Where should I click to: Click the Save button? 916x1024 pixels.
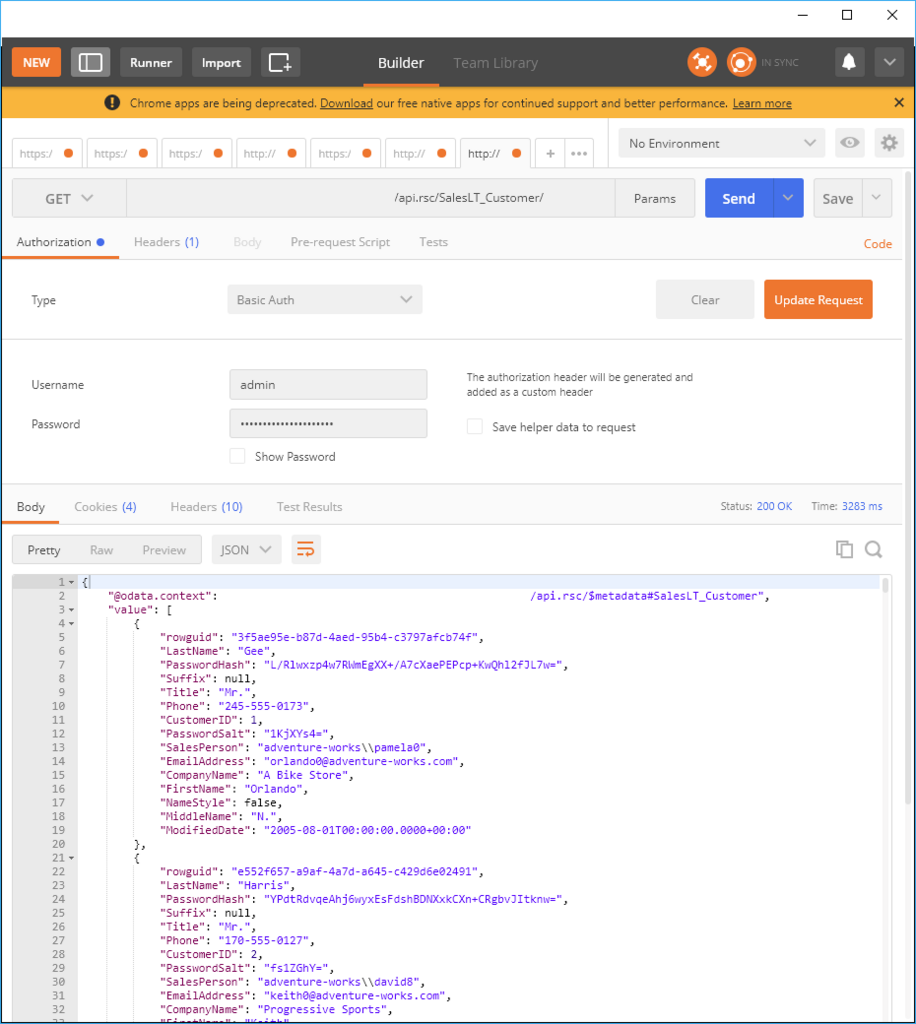click(x=838, y=198)
